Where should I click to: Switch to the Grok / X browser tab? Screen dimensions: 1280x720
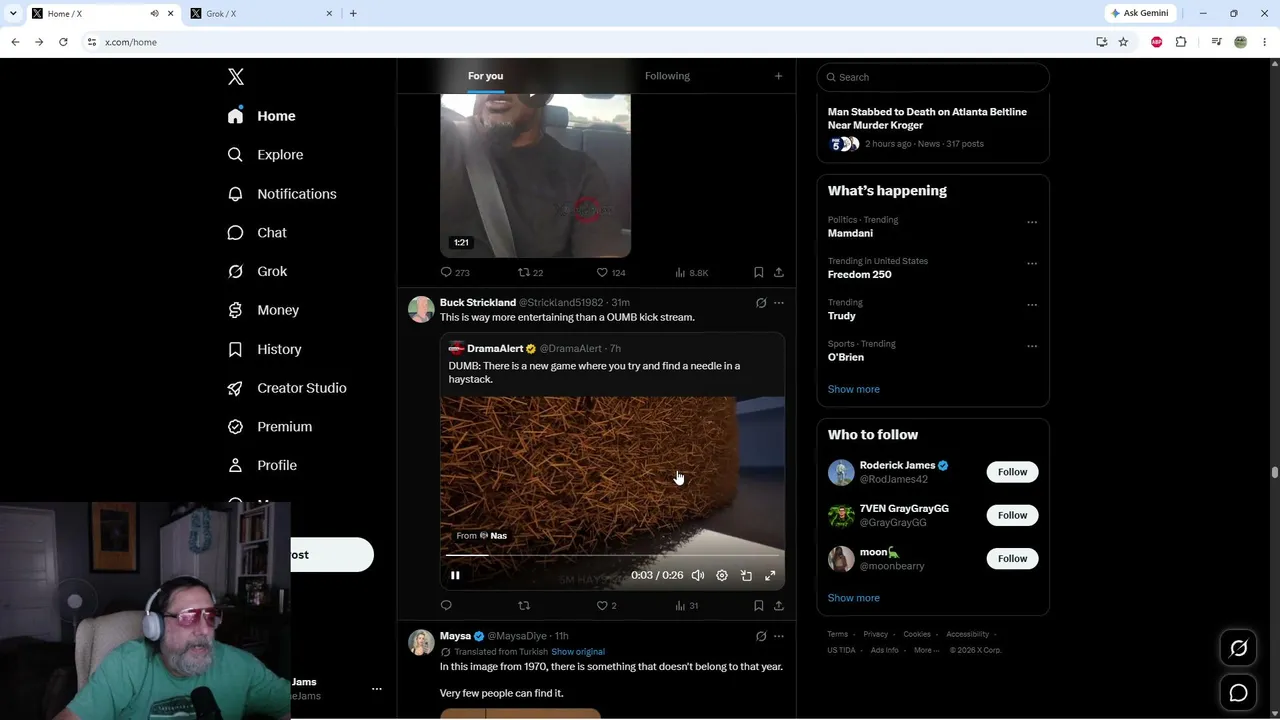(260, 14)
